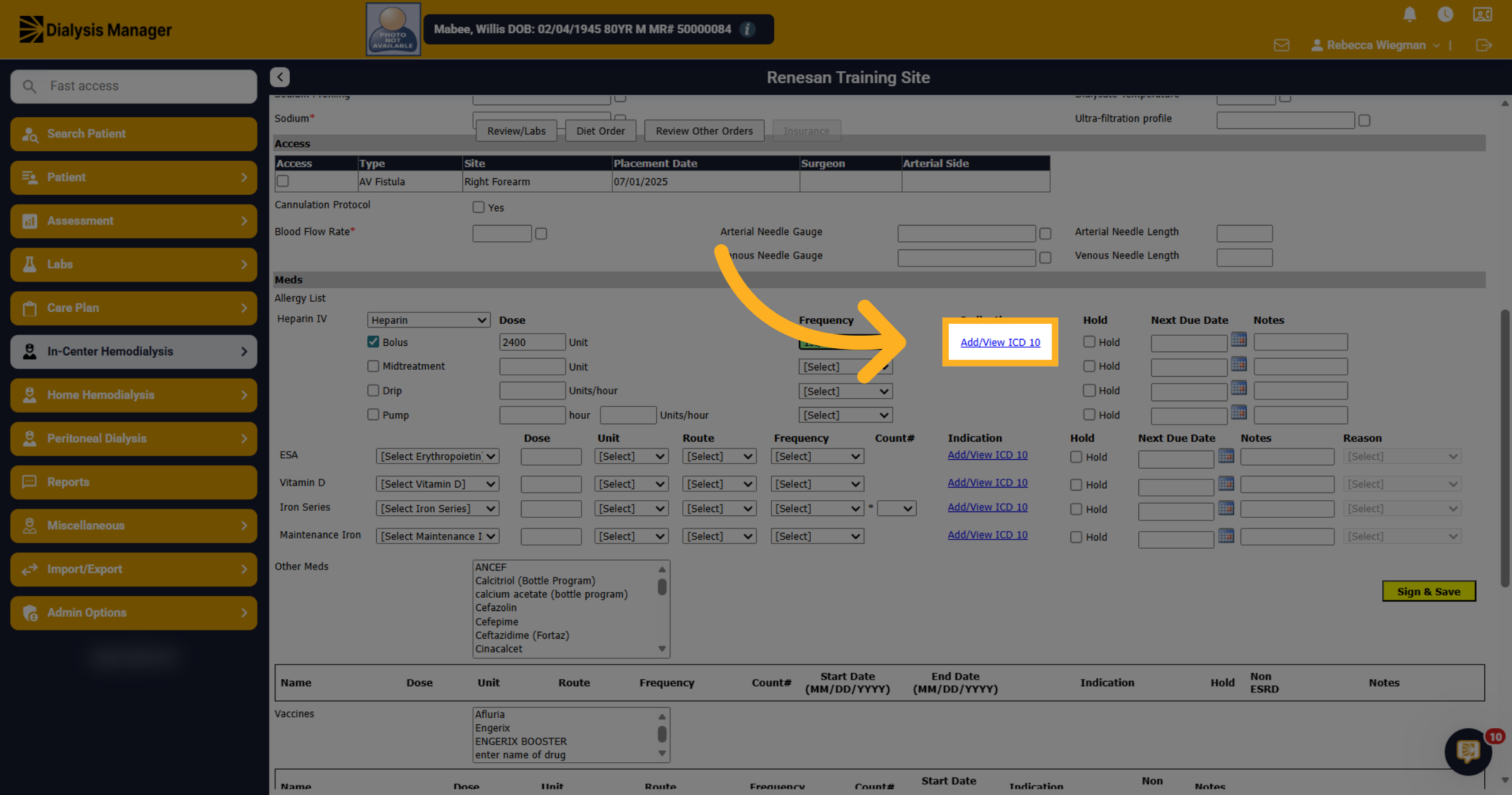Open the notifications bell icon
Image resolution: width=1512 pixels, height=795 pixels.
[1410, 14]
